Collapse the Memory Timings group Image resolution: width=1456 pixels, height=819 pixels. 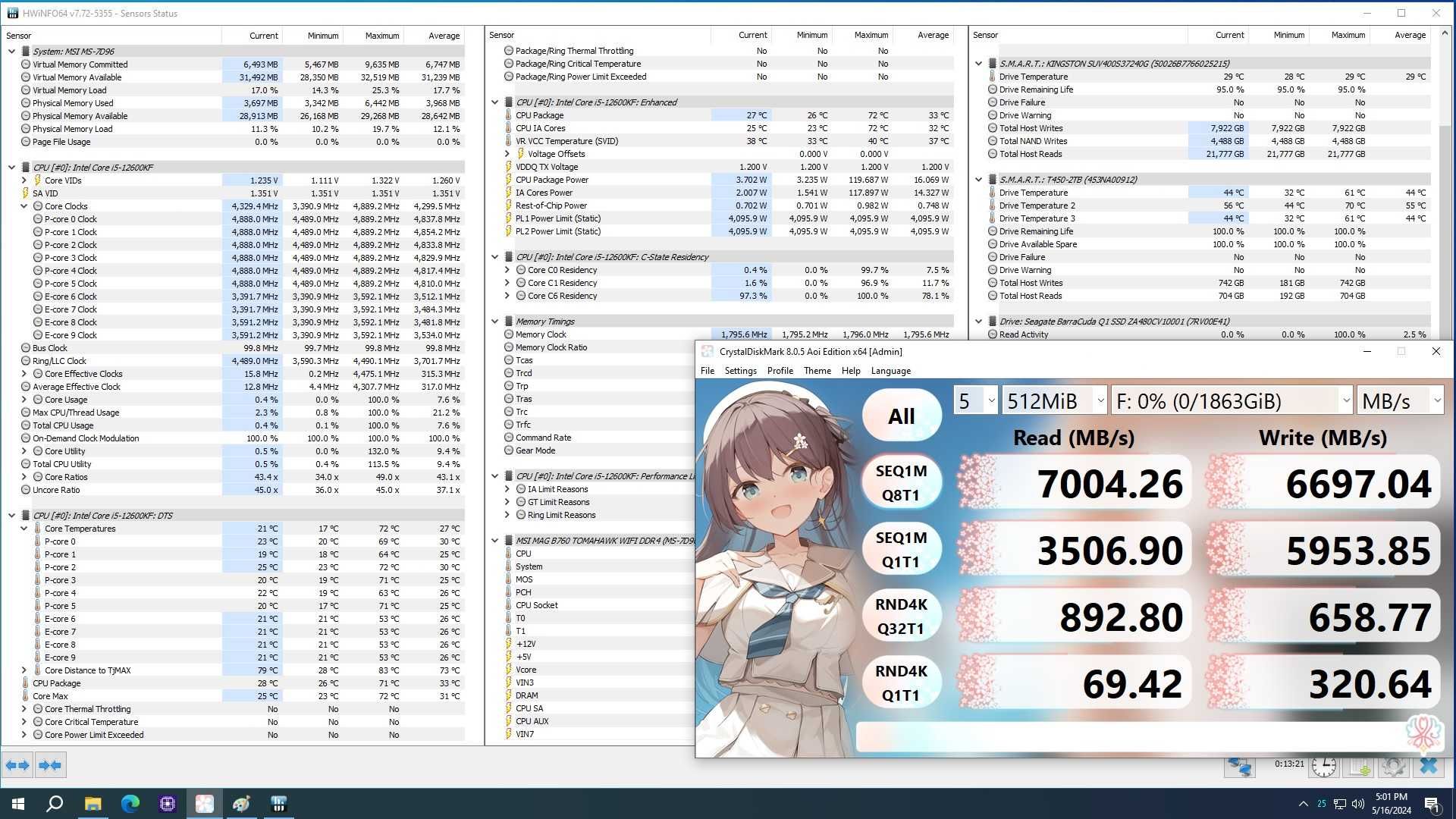pyautogui.click(x=495, y=322)
